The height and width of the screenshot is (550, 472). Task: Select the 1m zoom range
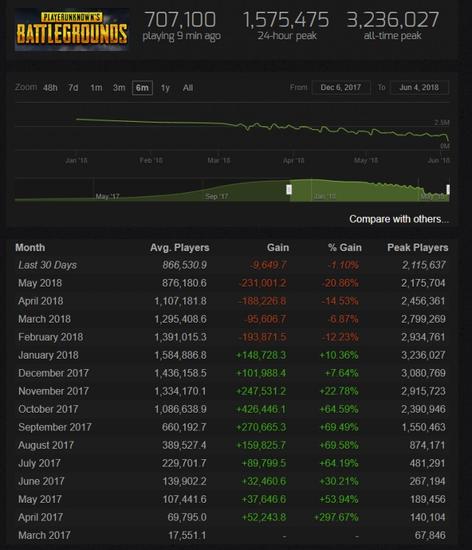(x=96, y=88)
